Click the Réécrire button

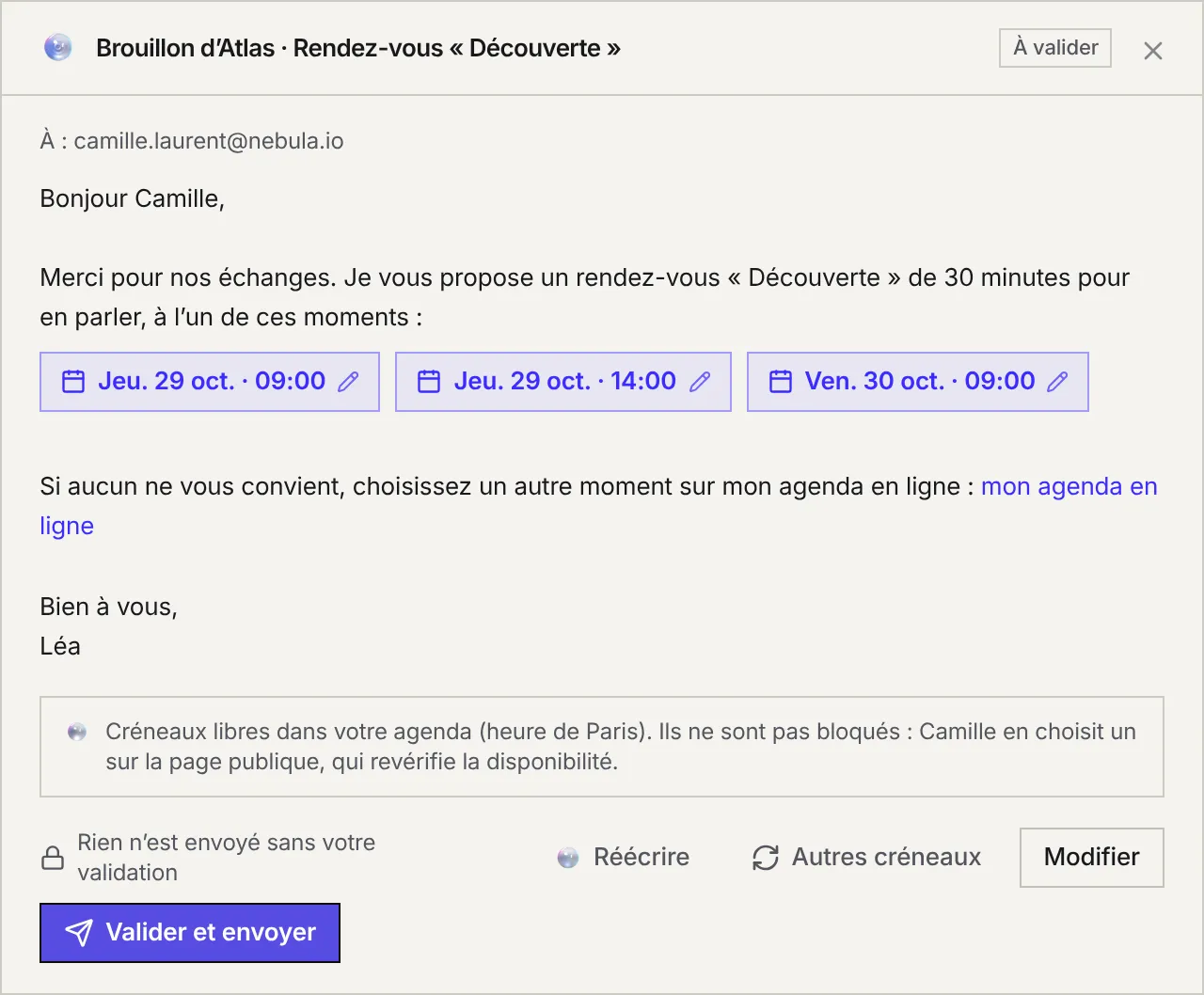click(x=623, y=858)
